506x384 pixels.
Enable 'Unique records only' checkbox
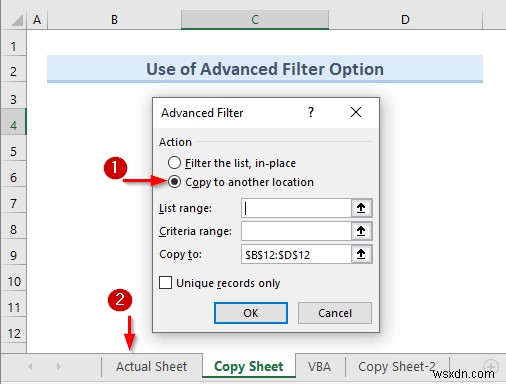point(166,283)
